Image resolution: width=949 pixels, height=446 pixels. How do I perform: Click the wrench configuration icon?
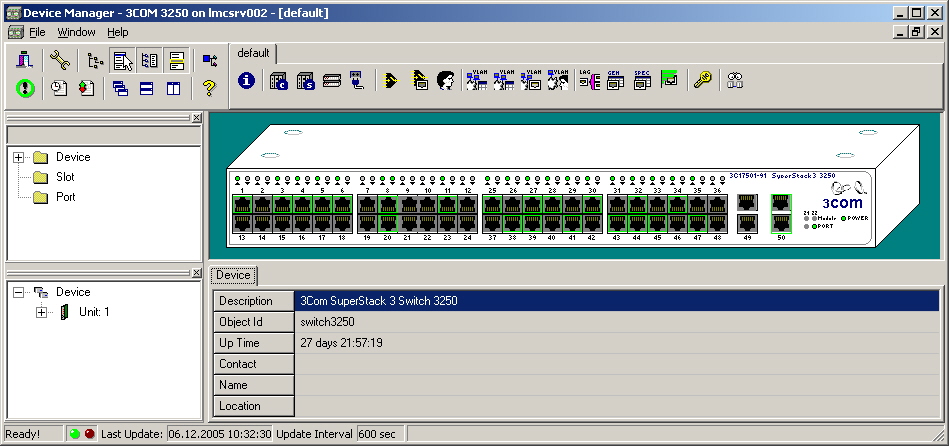pyautogui.click(x=59, y=60)
